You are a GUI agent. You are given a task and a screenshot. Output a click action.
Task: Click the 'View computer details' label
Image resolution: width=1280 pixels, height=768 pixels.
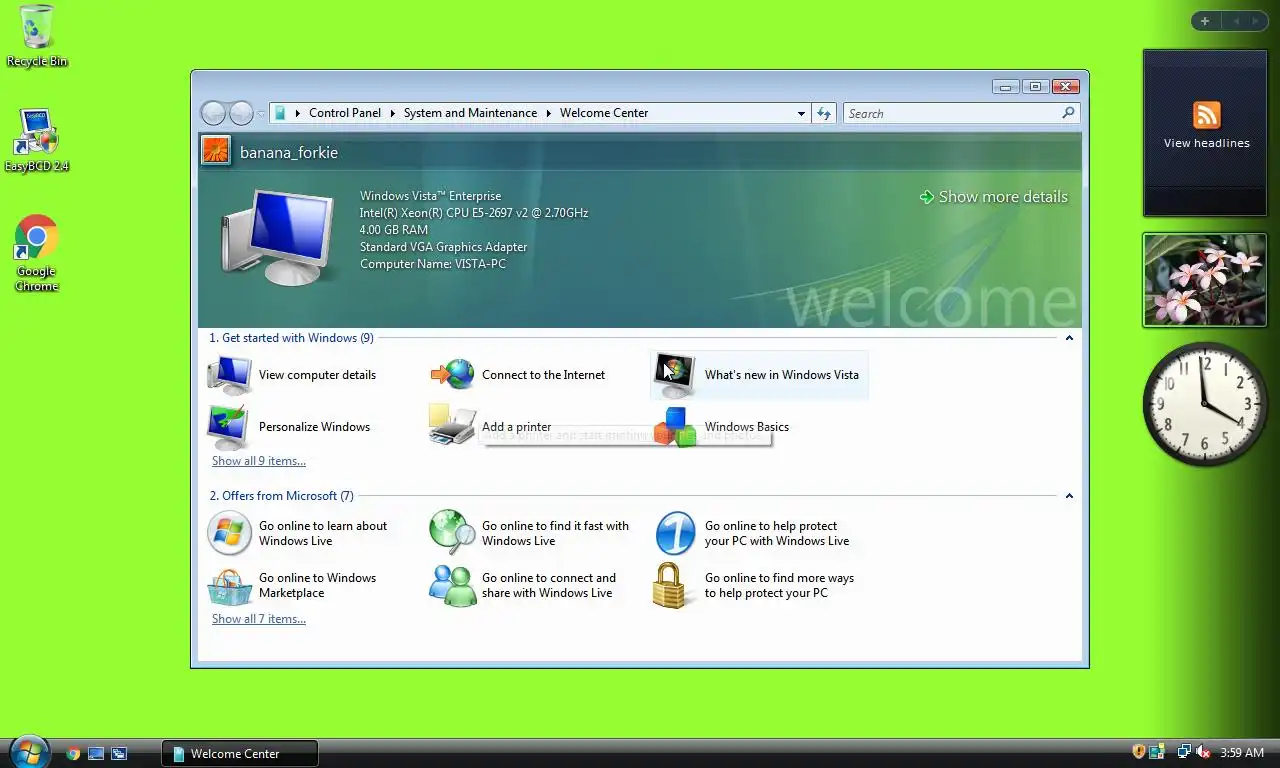click(317, 375)
